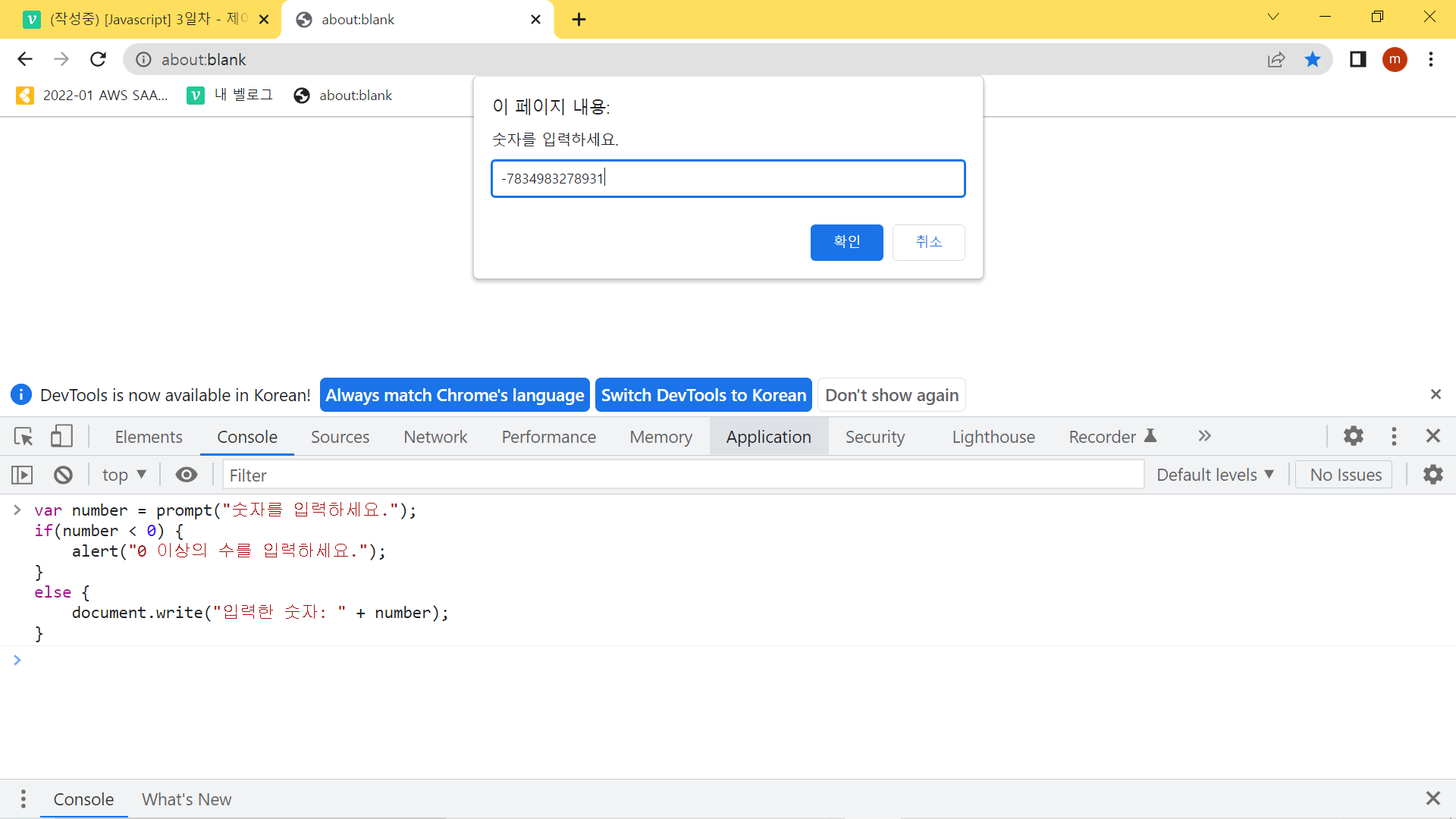The width and height of the screenshot is (1456, 819).
Task: Toggle the device toolbar icon
Action: tap(61, 437)
